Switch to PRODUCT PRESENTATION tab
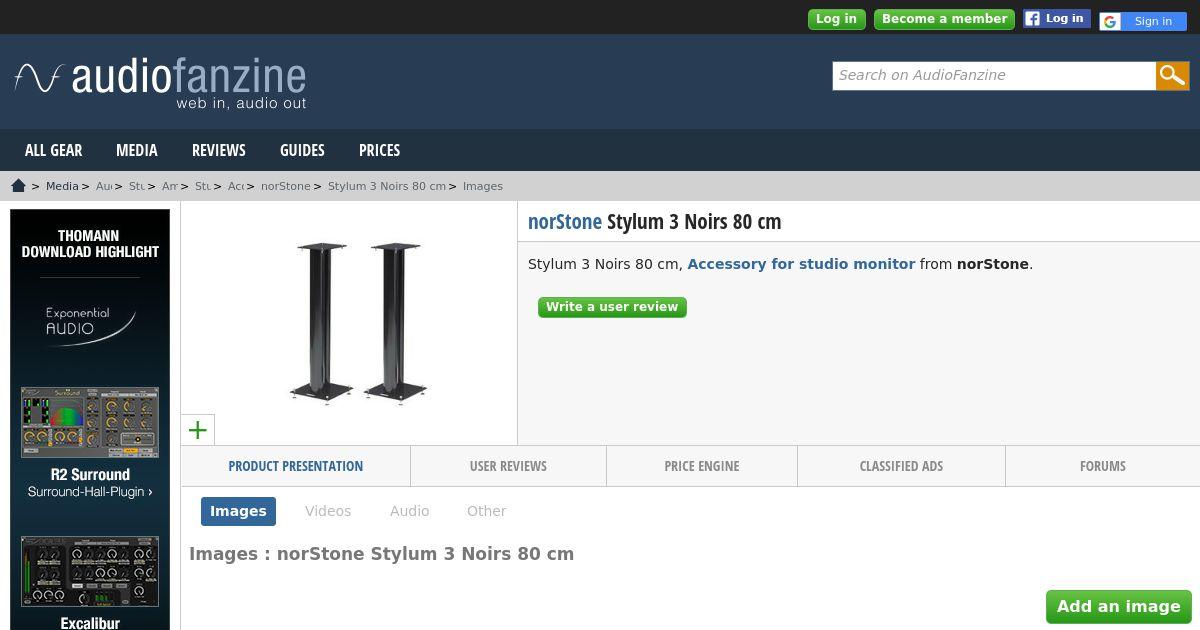Screen dimensions: 1200x630 click(x=296, y=466)
